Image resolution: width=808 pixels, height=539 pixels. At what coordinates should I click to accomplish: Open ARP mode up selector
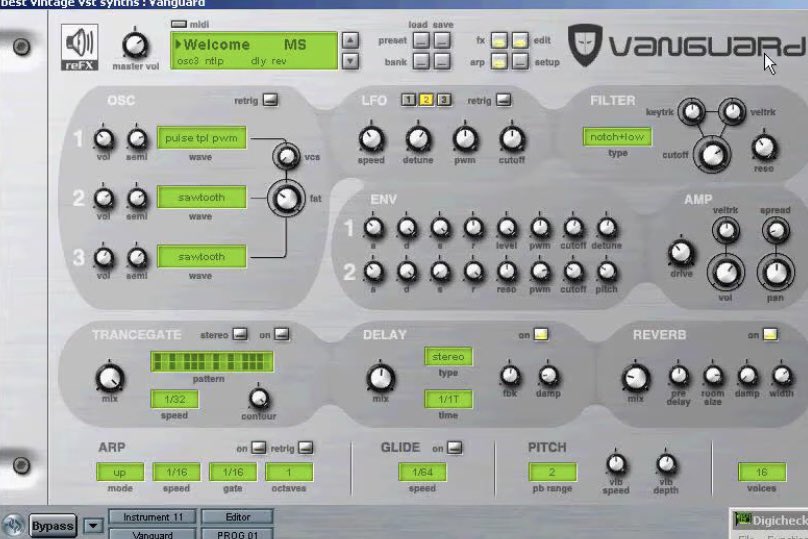coord(120,472)
